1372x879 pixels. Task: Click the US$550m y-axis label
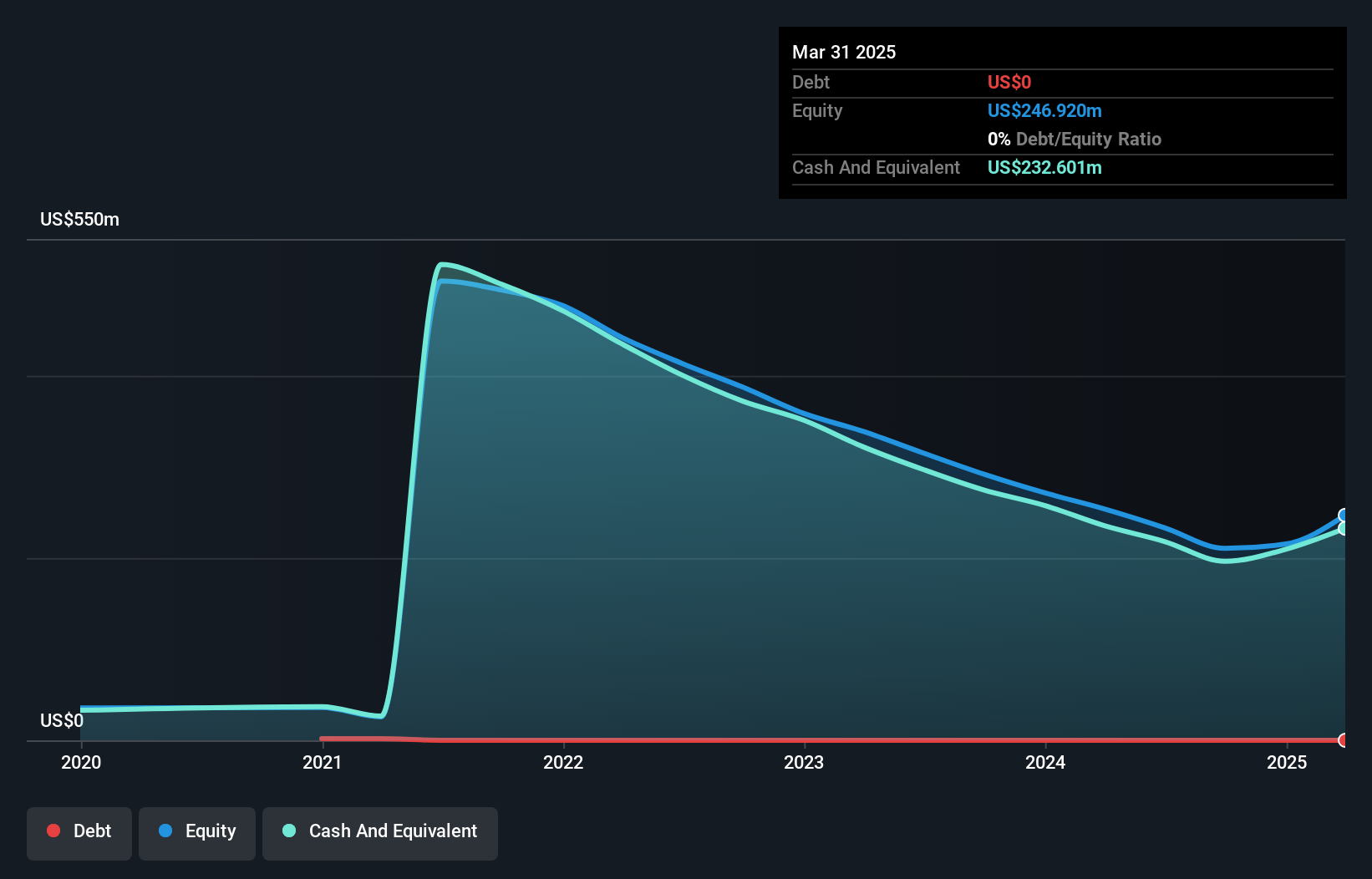[80, 220]
